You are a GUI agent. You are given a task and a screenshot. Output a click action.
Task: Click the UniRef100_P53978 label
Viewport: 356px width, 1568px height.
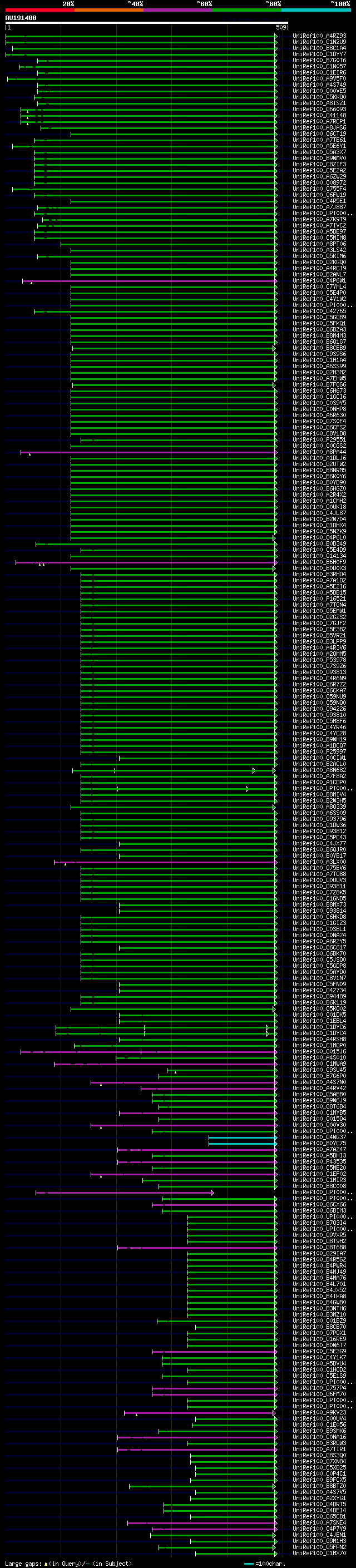point(319,660)
